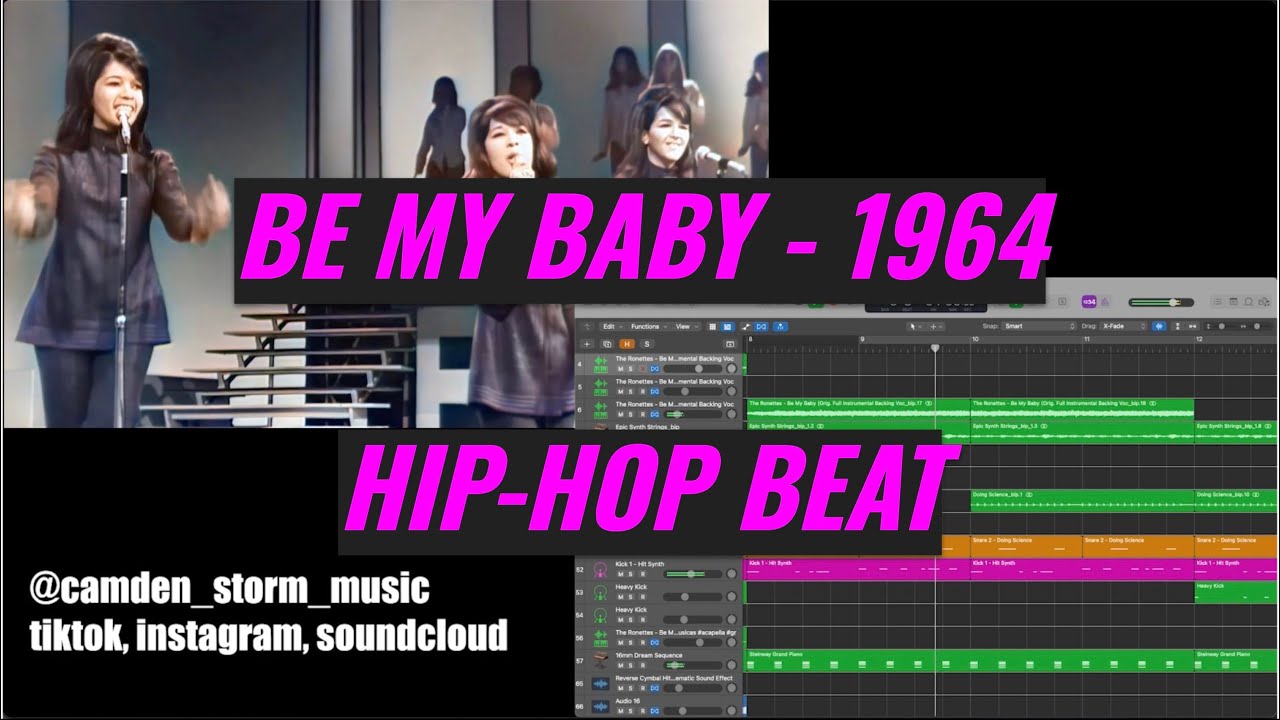Viewport: 1280px width, 720px height.
Task: Toggle input monitoring on track 56 acapella
Action: [655, 642]
